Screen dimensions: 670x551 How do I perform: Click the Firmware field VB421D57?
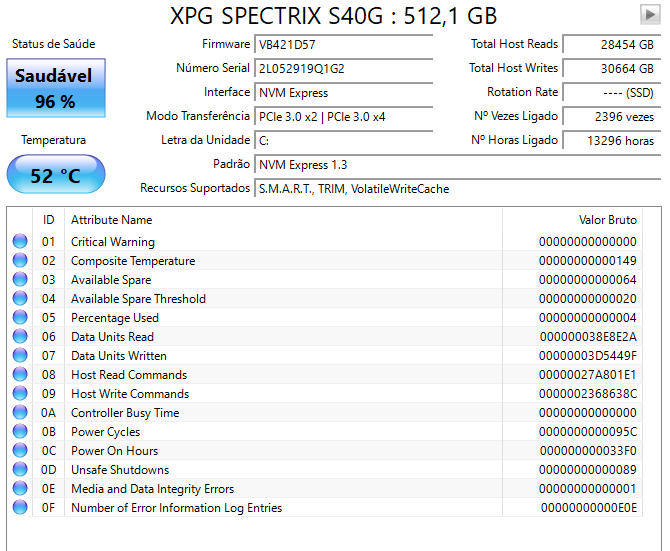coord(344,44)
